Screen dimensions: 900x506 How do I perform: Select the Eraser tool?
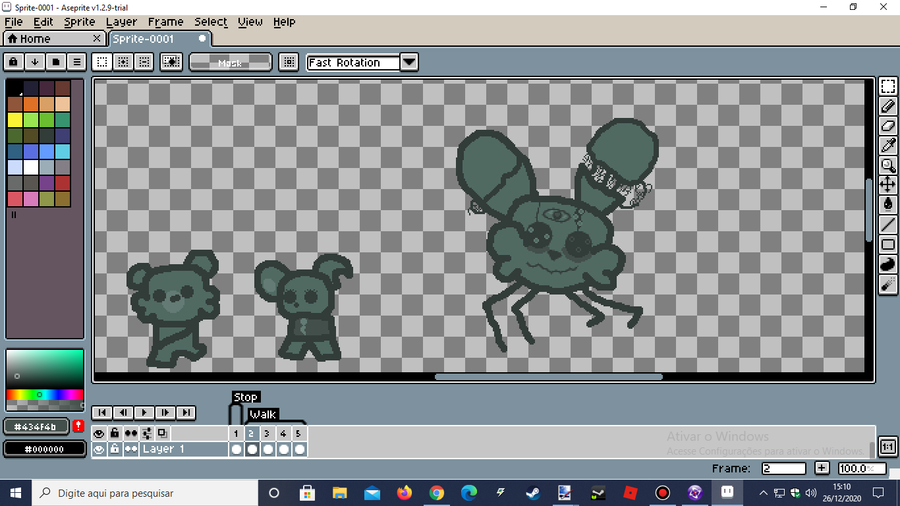[x=887, y=126]
